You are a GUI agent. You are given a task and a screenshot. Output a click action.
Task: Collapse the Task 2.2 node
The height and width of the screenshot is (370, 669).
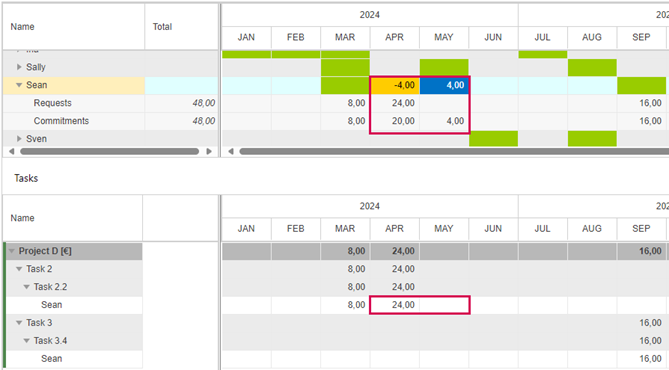tap(26, 287)
